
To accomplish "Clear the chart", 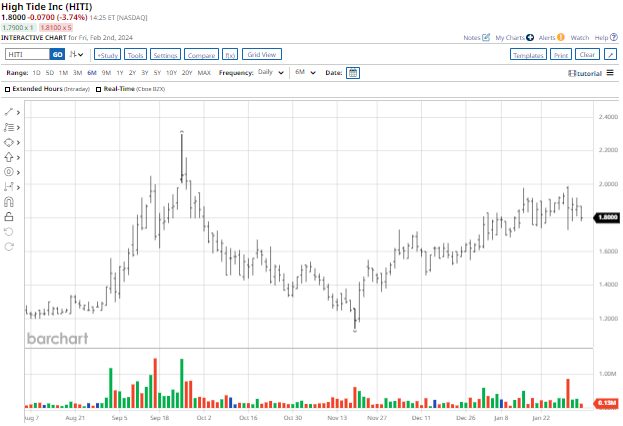I will click(587, 54).
